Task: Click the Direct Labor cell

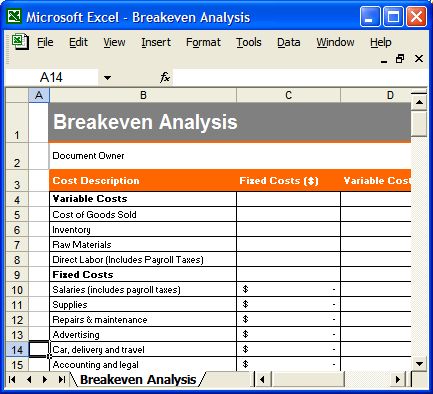Action: [x=143, y=259]
